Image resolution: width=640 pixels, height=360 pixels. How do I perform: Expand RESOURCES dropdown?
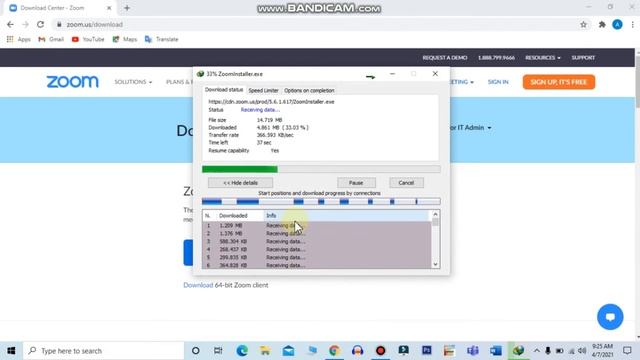click(542, 58)
